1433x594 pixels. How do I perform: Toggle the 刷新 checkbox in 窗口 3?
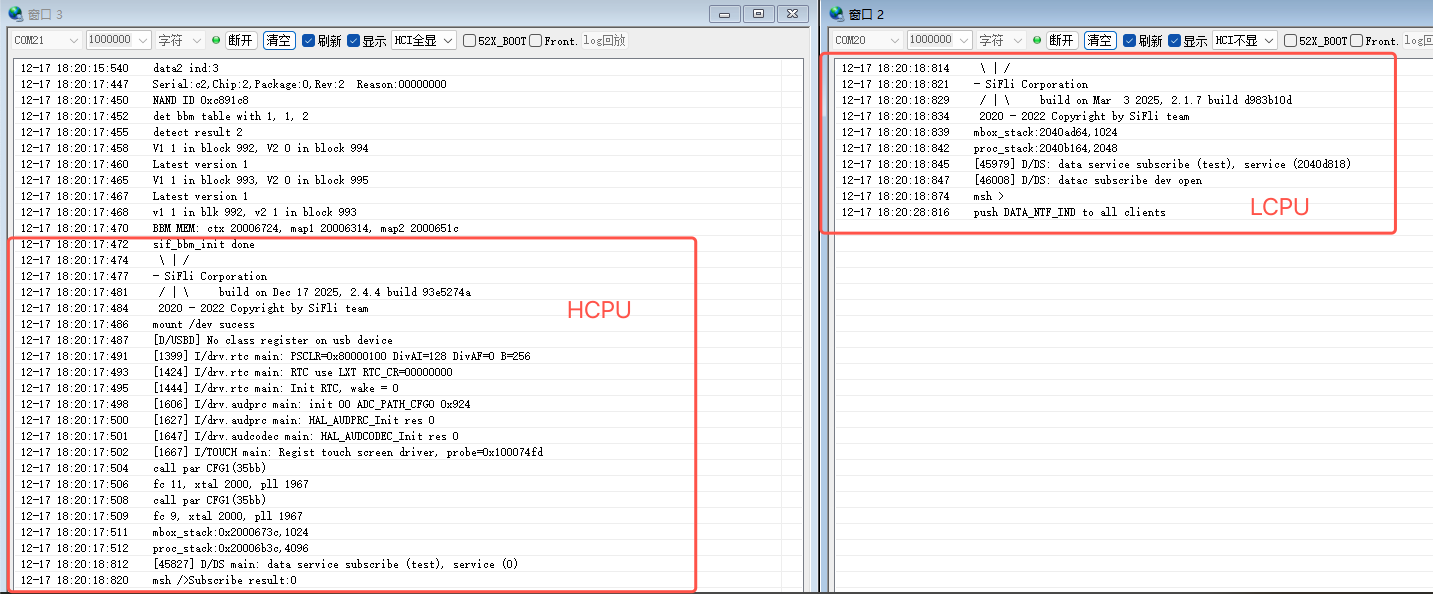[x=309, y=41]
